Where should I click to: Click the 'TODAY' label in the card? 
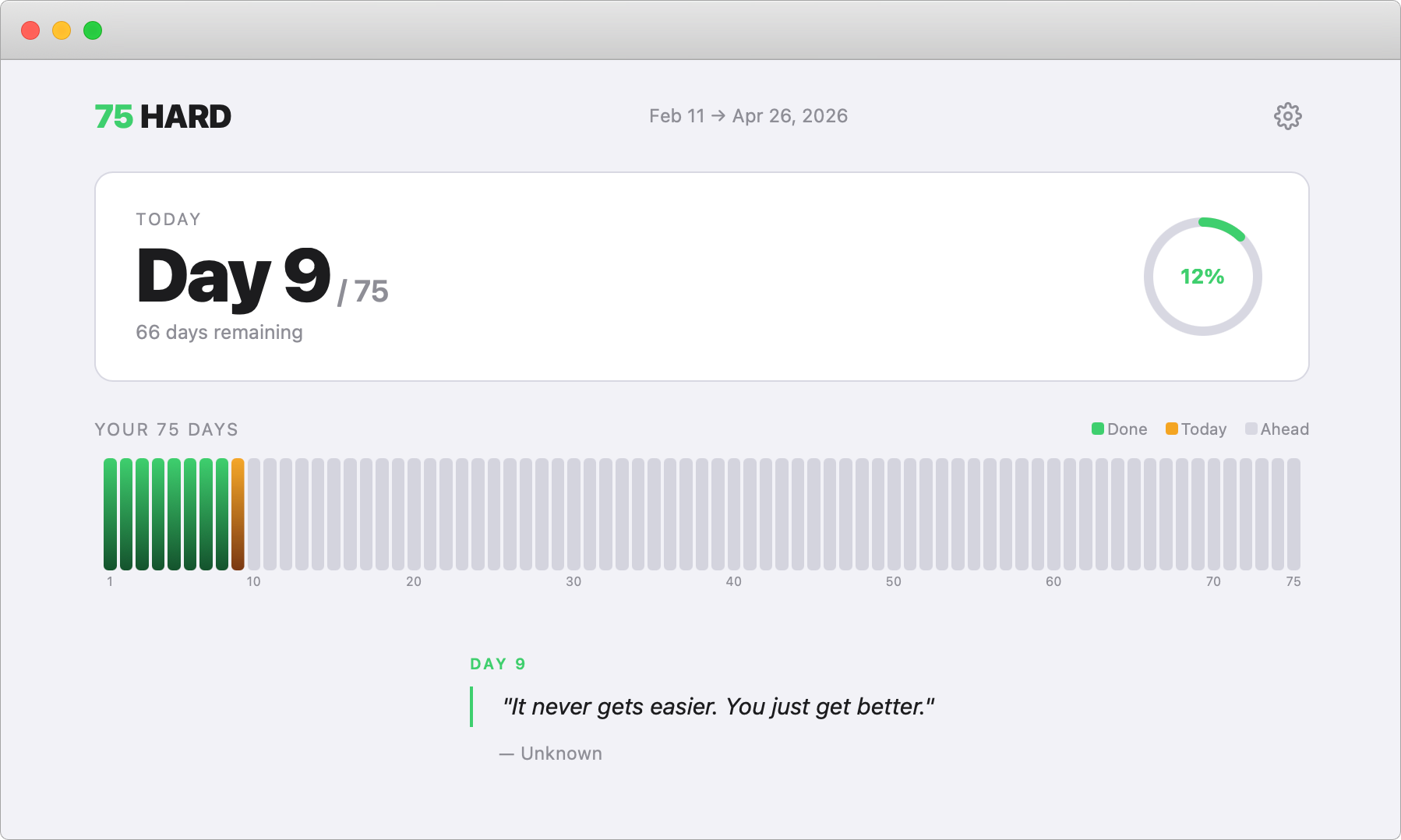pos(168,220)
